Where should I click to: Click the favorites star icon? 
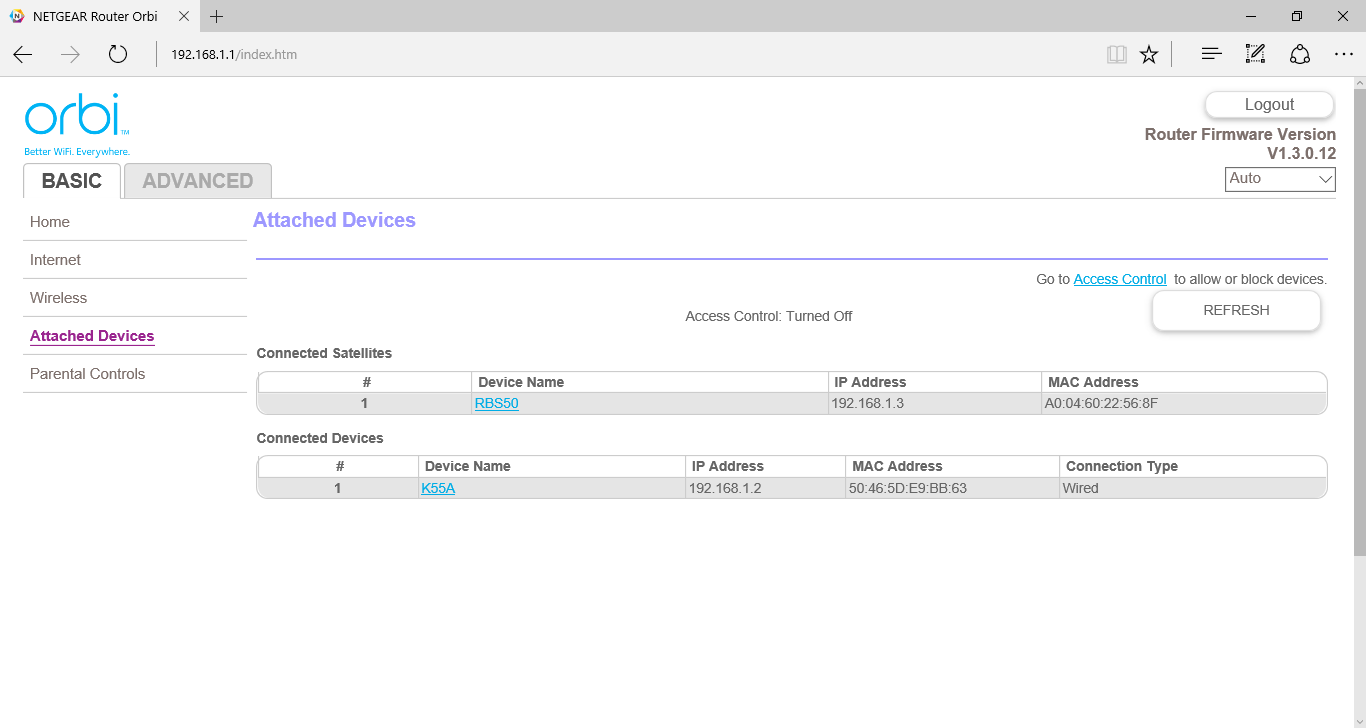[x=1149, y=54]
